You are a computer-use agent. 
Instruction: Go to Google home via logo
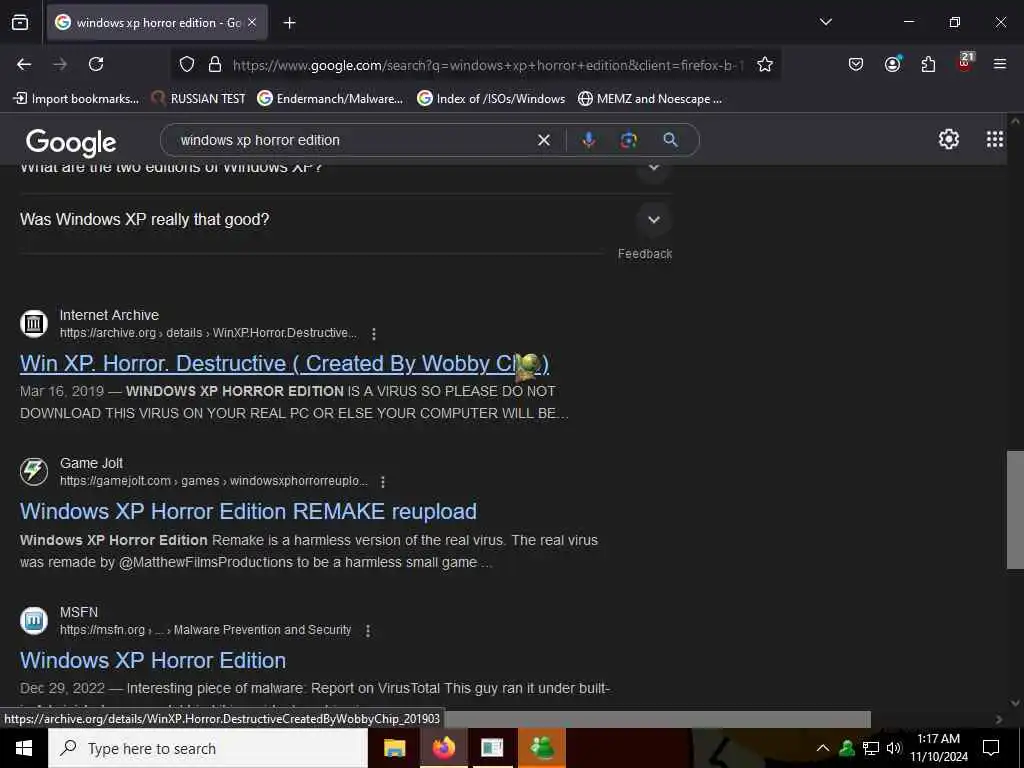click(71, 142)
